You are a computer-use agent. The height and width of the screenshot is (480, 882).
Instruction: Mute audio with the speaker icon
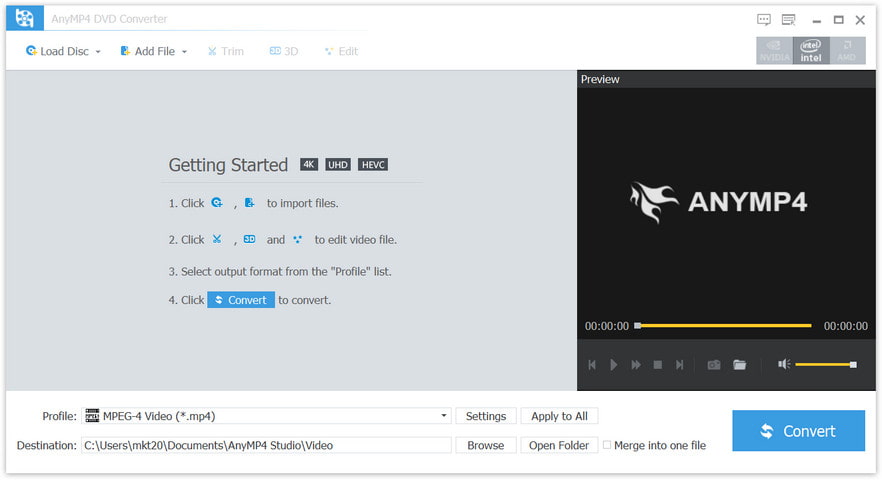[x=784, y=365]
